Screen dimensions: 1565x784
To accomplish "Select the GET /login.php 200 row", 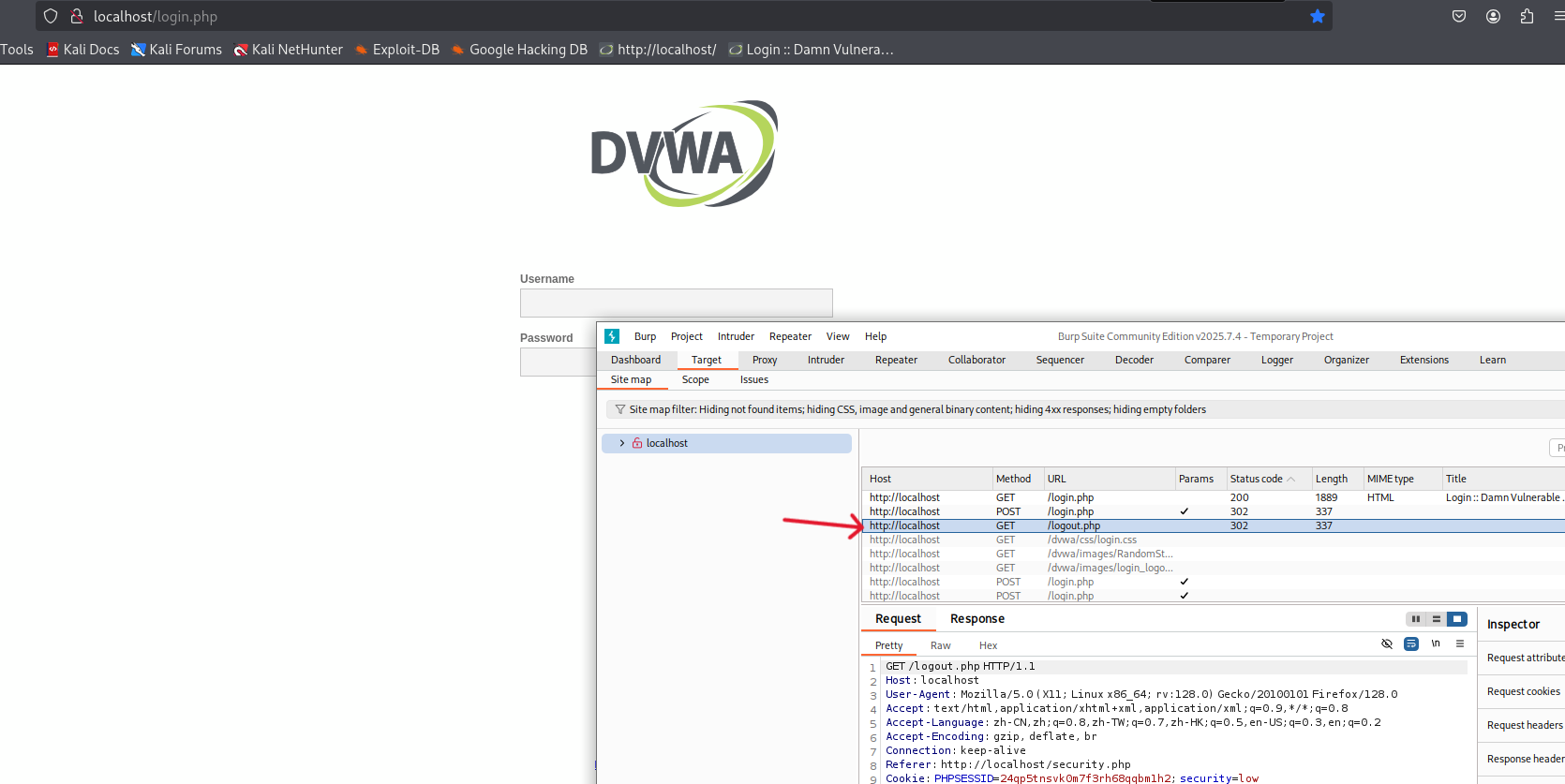I will tap(1214, 497).
